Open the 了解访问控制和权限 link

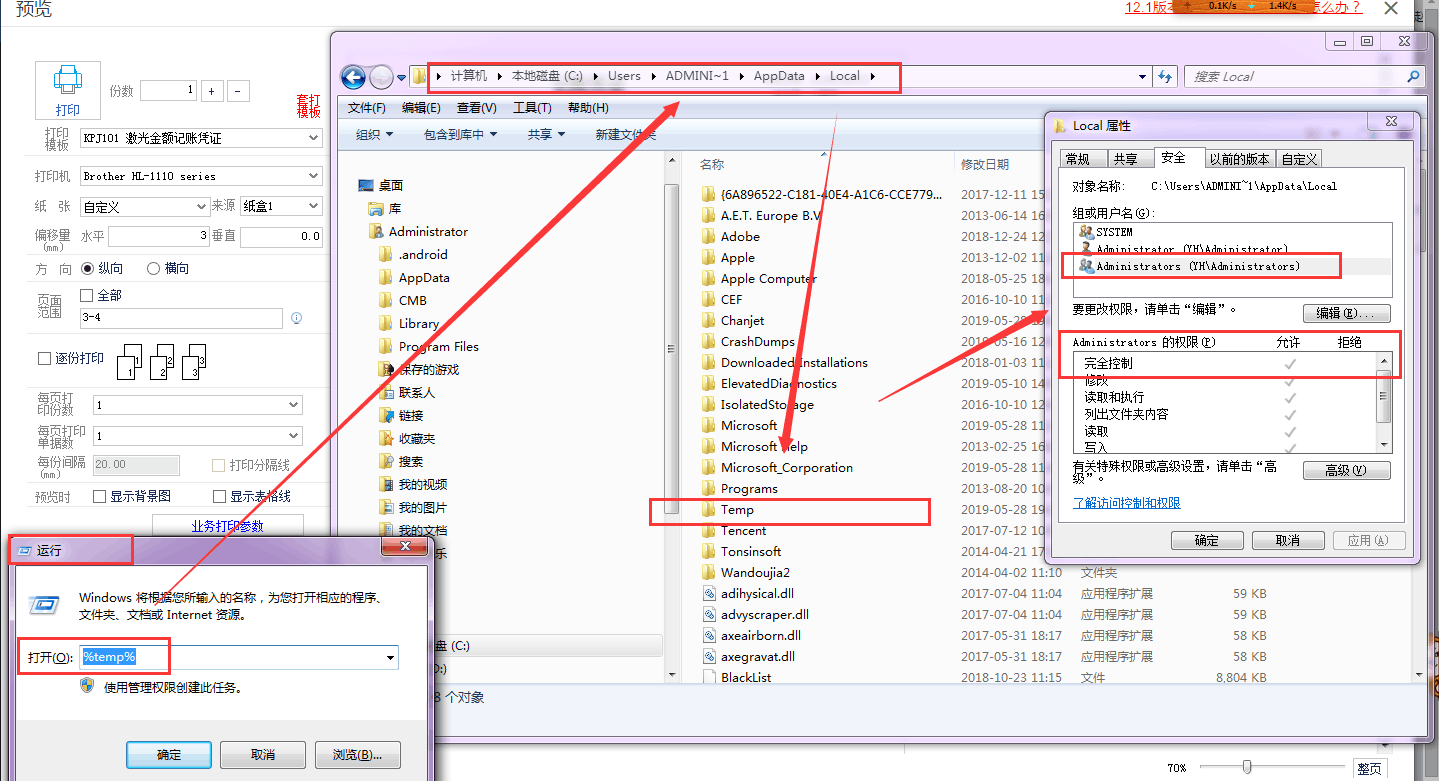click(1127, 503)
